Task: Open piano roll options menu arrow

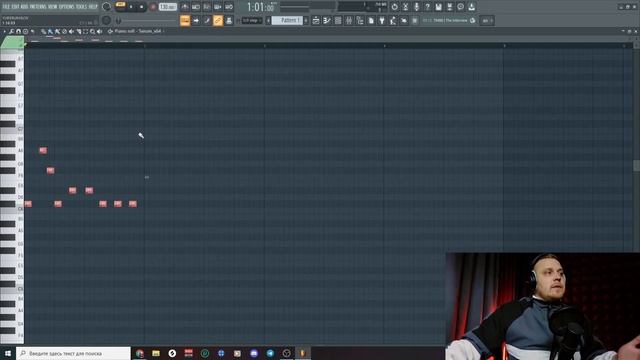Action: point(4,31)
